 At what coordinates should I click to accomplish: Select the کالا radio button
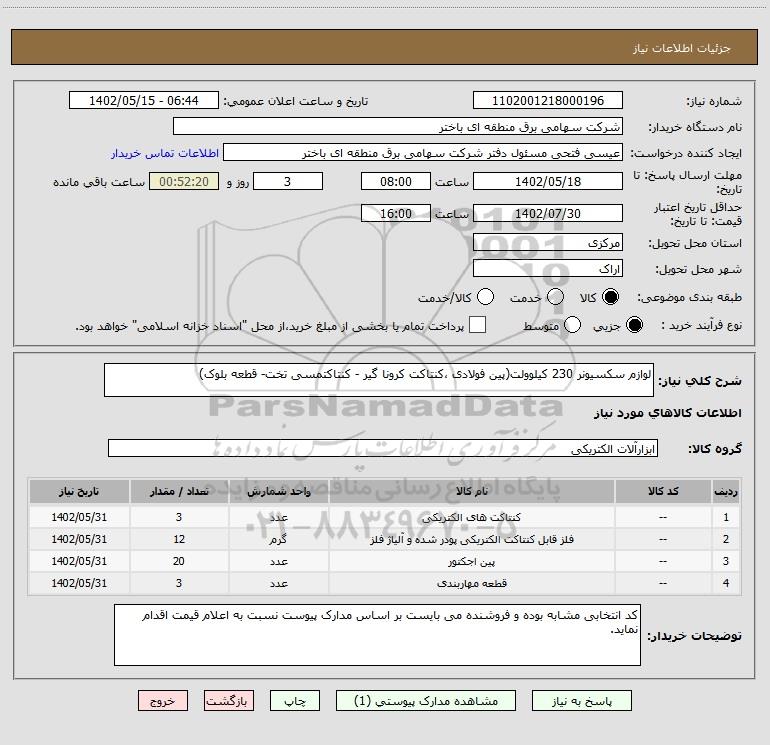click(610, 297)
